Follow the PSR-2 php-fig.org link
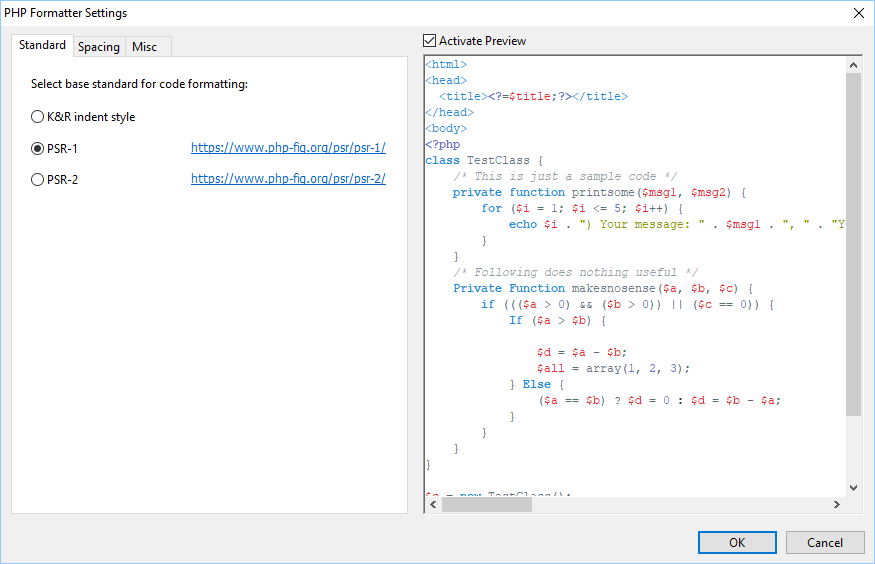The image size is (875, 564). 288,179
